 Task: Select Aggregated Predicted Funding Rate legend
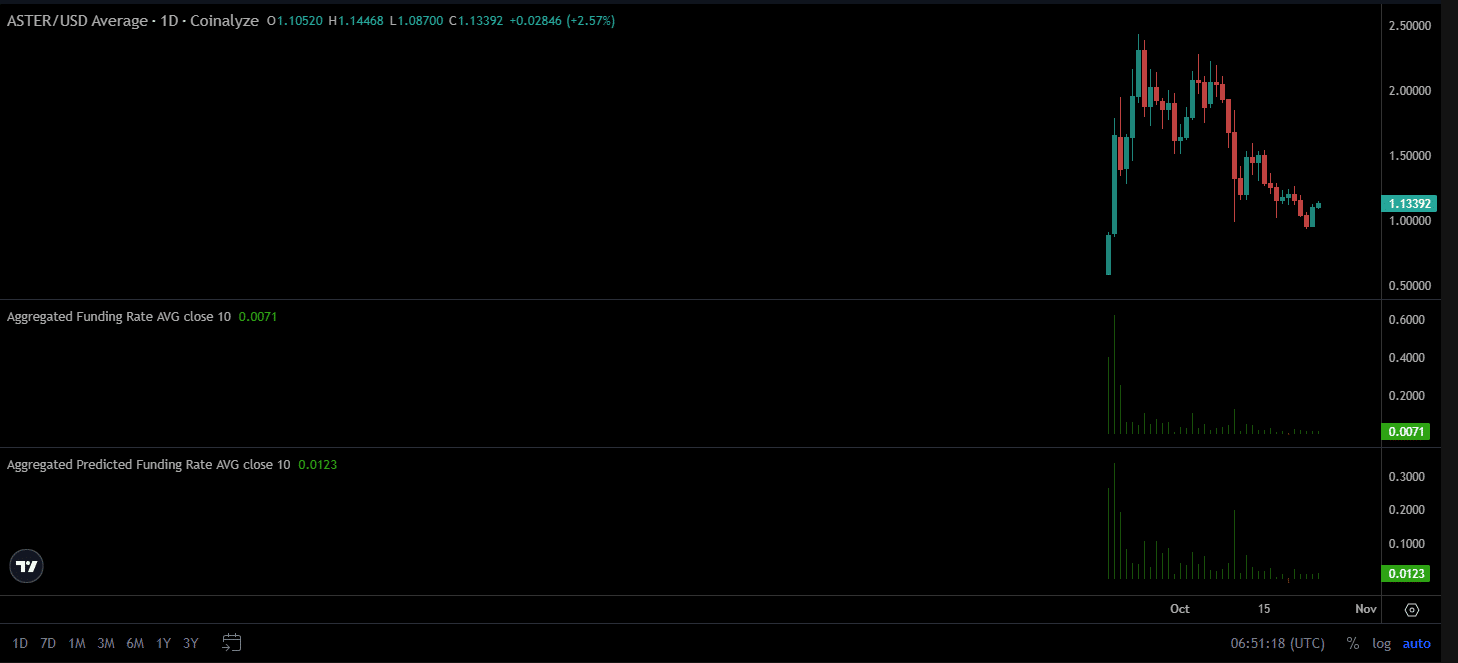click(148, 465)
